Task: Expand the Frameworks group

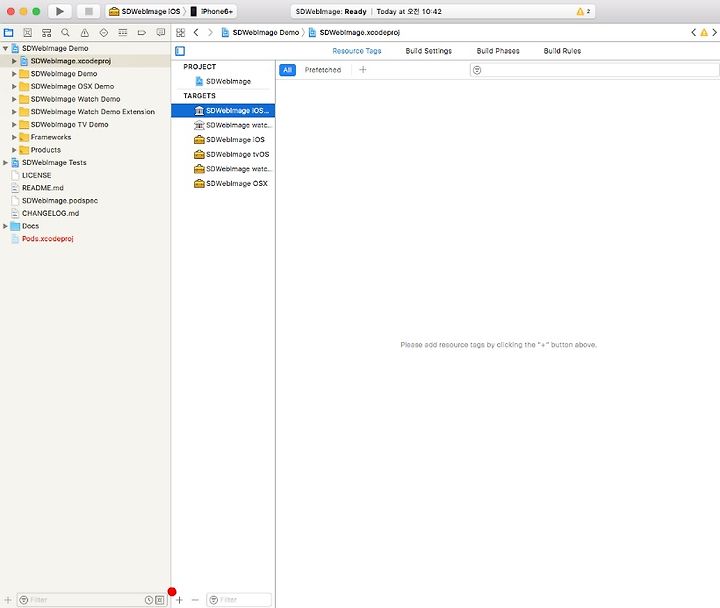Action: pos(14,137)
